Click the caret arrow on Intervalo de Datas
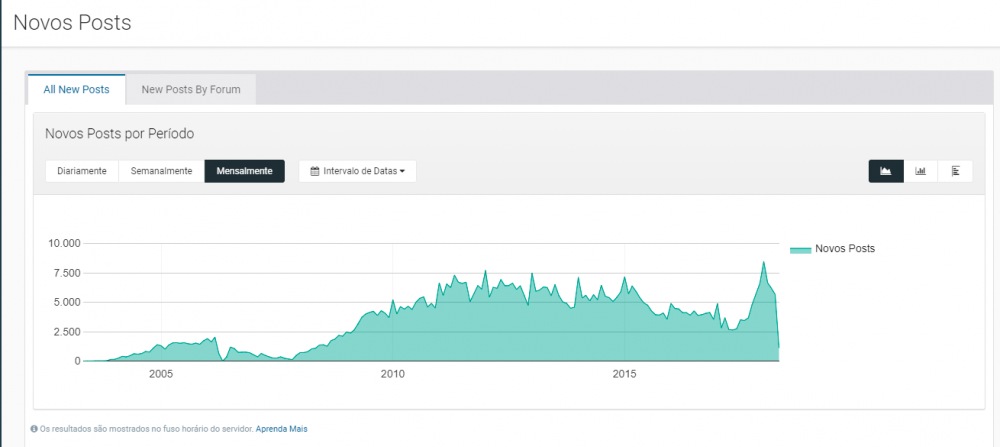 click(x=402, y=172)
